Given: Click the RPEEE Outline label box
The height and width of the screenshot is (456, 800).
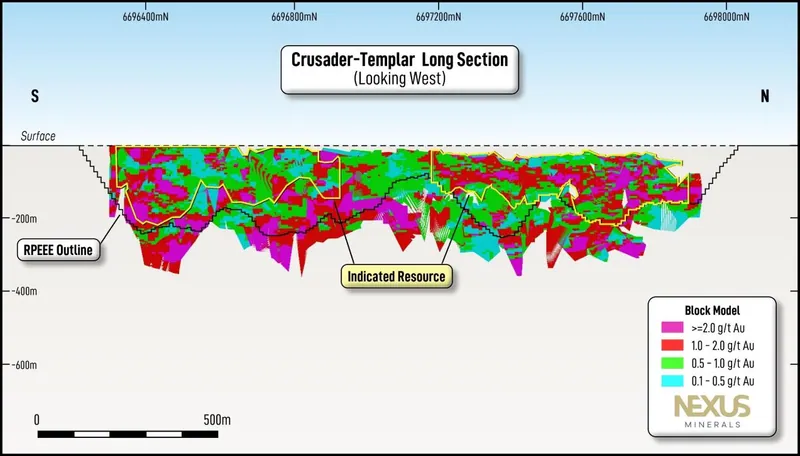Looking at the screenshot, I should pos(58,250).
